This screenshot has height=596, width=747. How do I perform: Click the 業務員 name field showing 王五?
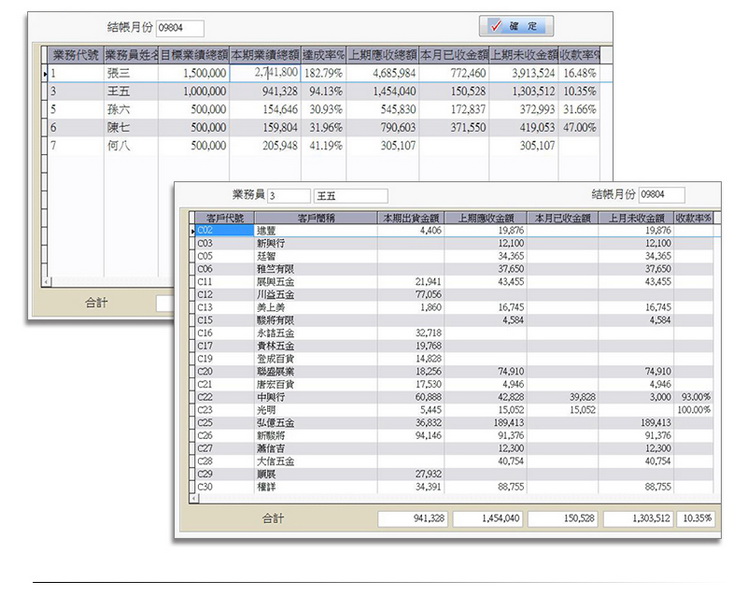coord(350,196)
